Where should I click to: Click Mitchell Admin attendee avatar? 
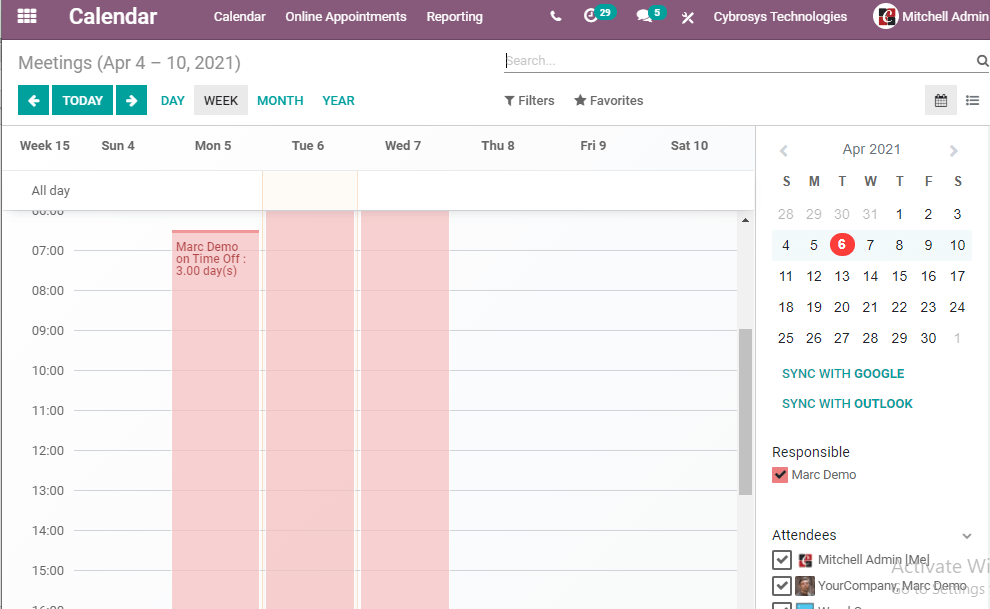[805, 560]
